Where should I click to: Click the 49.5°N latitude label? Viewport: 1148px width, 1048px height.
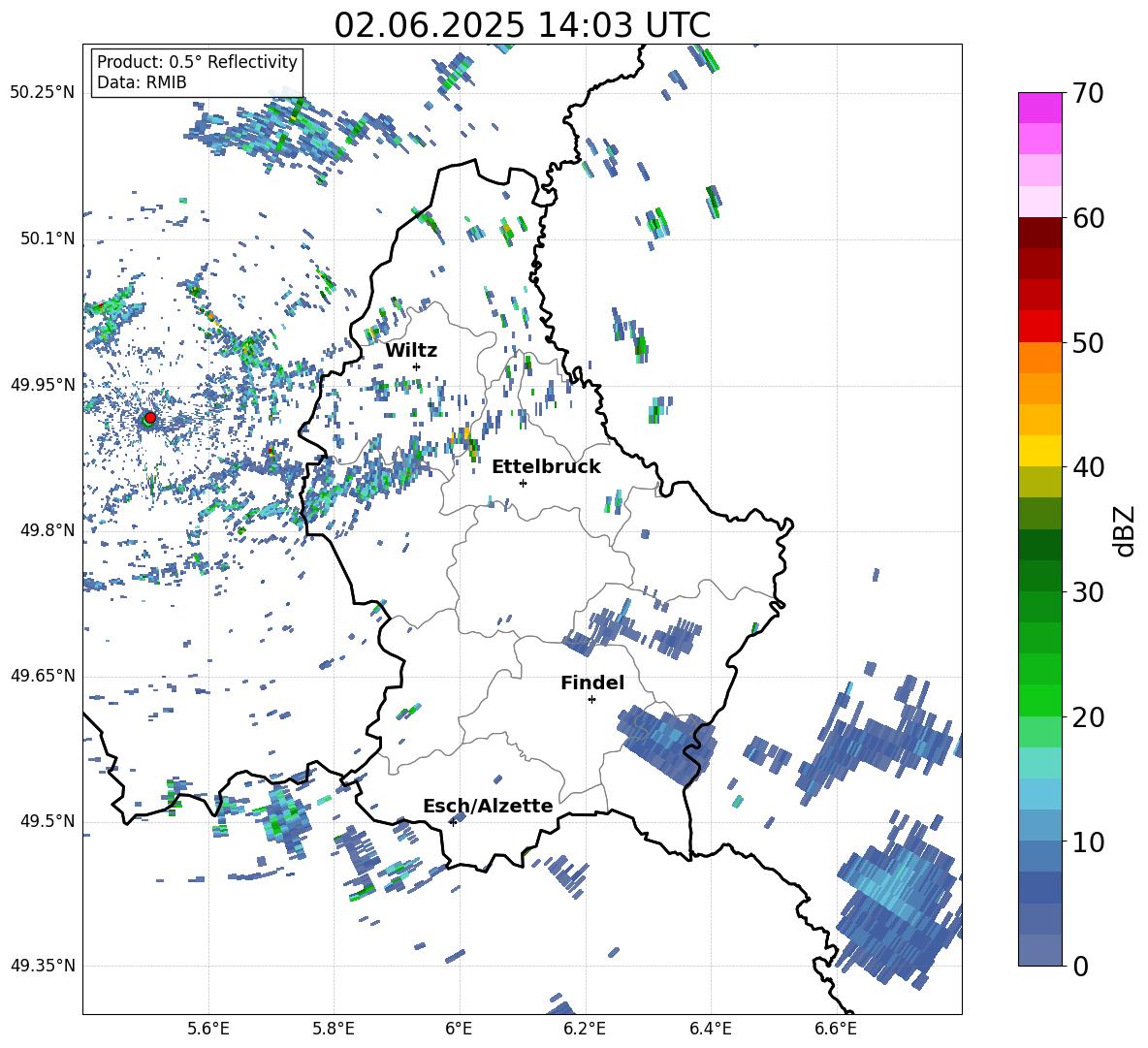(48, 821)
